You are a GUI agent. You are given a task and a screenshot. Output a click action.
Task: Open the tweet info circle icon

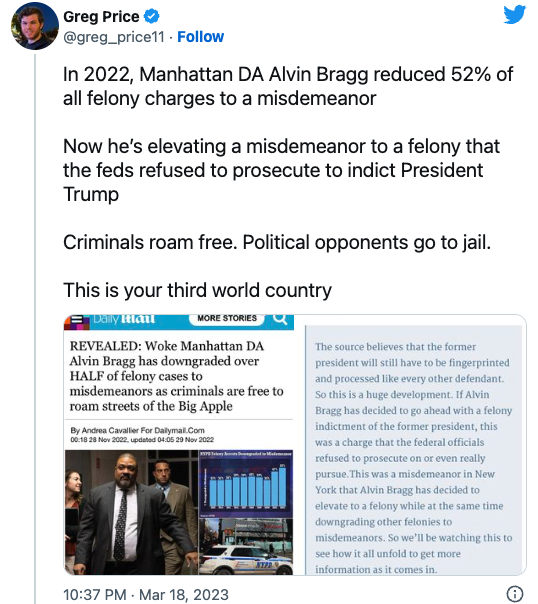tap(515, 593)
